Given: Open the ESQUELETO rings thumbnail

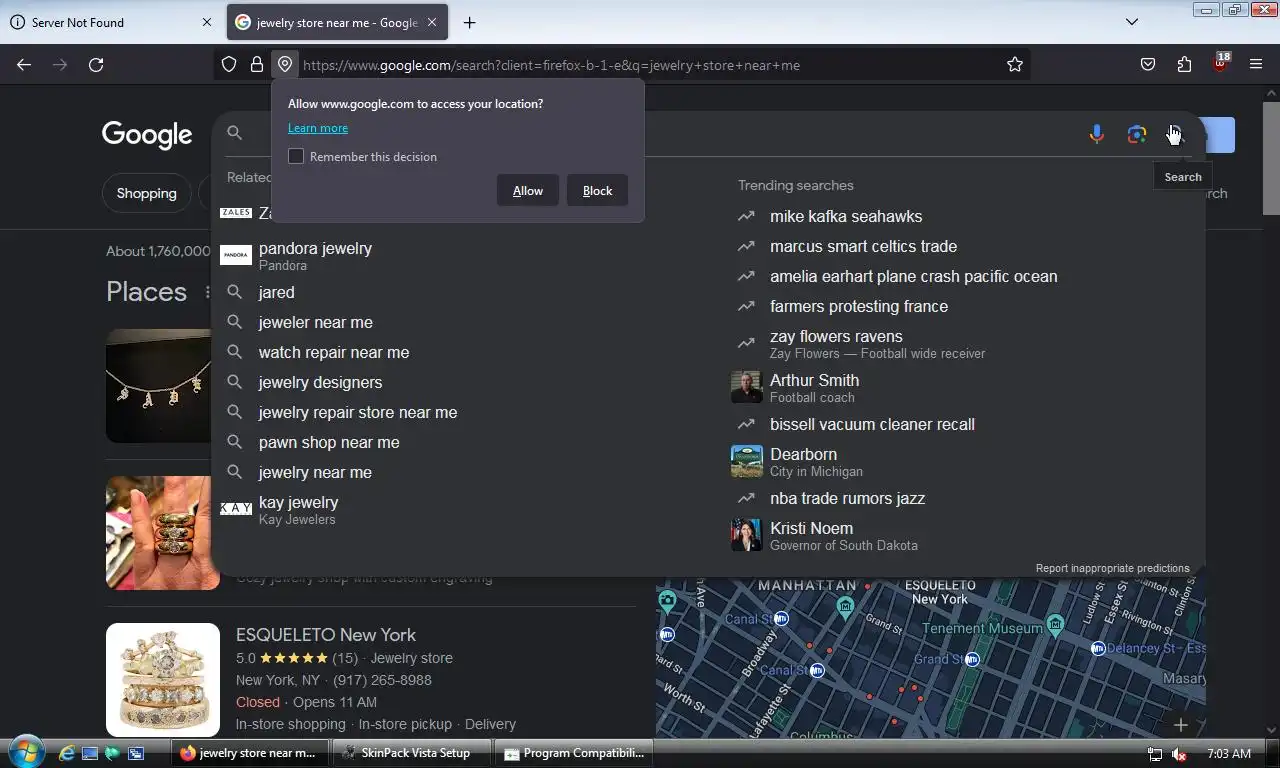Looking at the screenshot, I should (163, 680).
